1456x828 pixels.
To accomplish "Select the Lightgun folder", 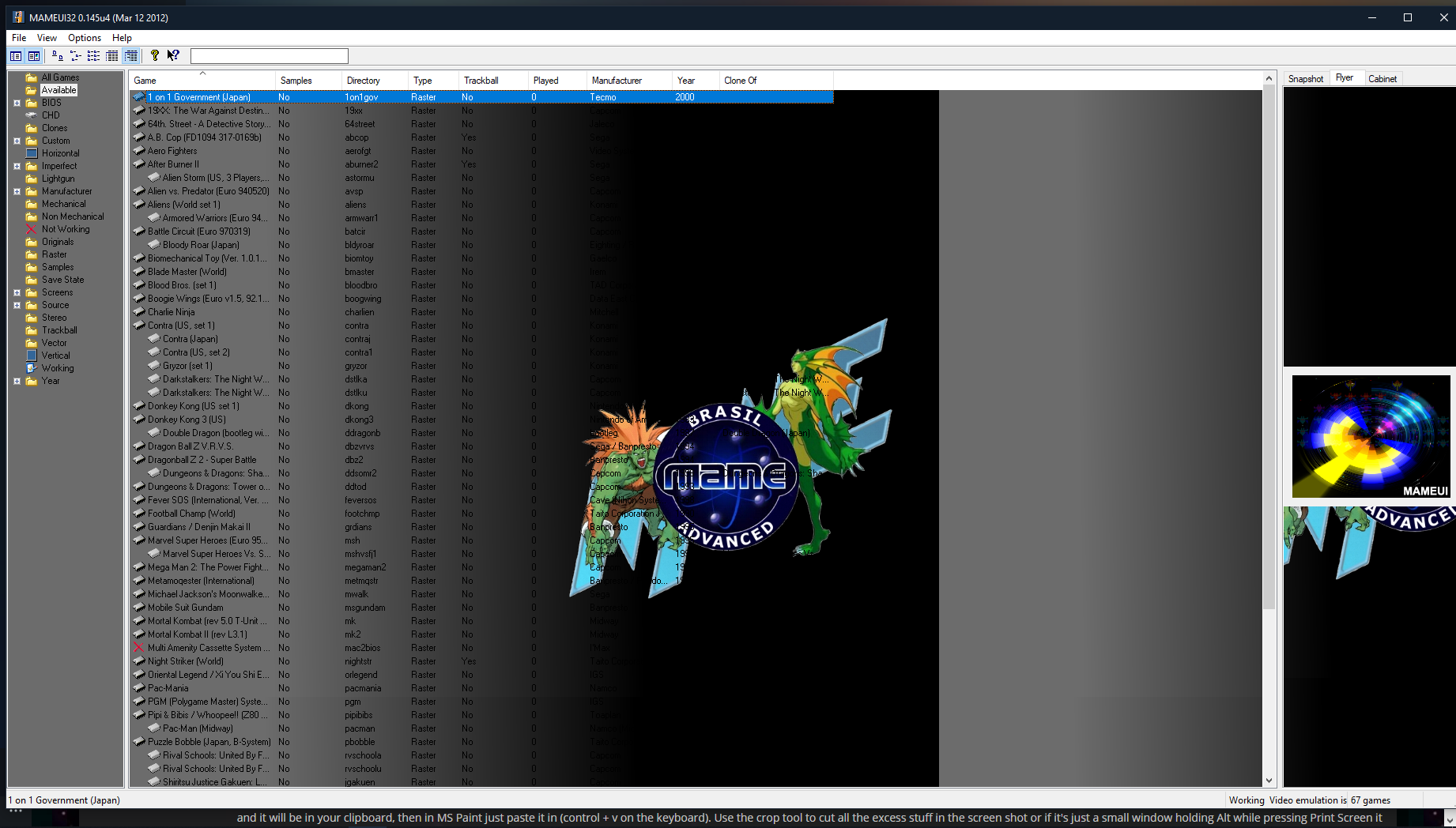I will point(58,179).
